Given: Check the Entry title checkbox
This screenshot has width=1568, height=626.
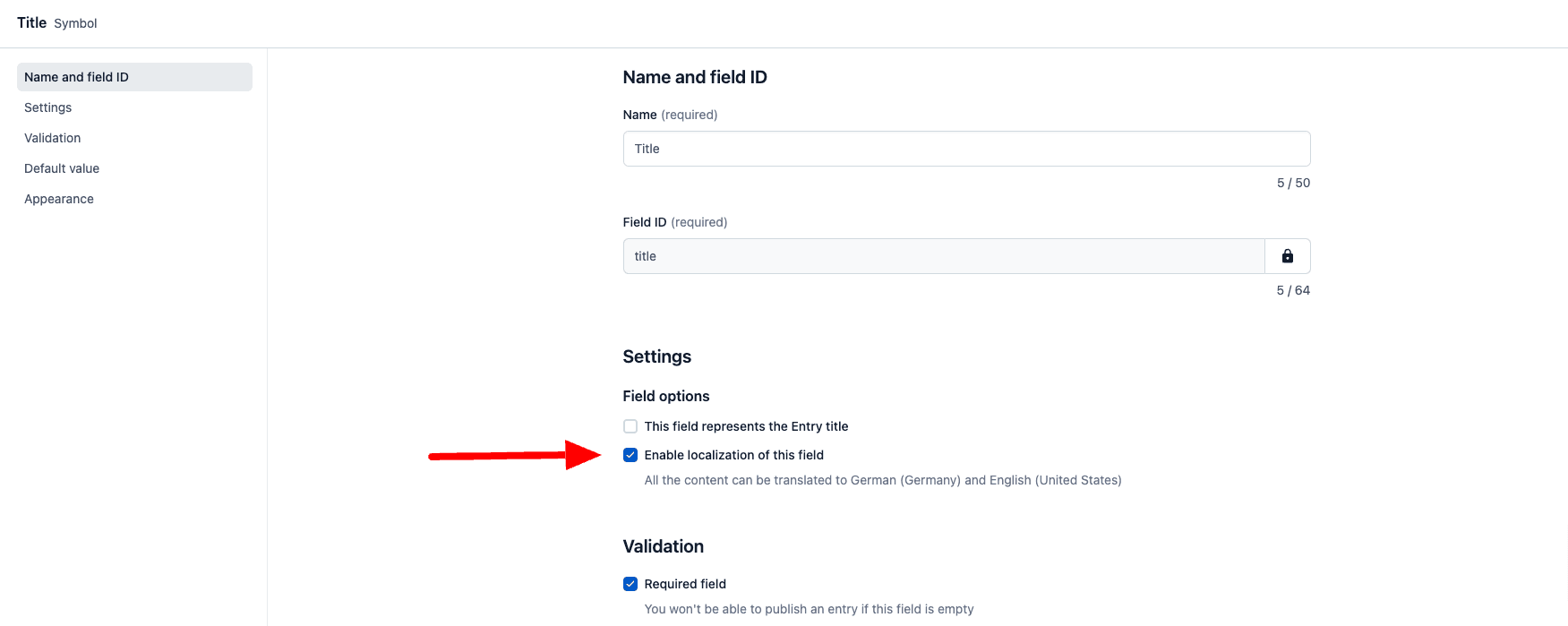Looking at the screenshot, I should tap(630, 426).
